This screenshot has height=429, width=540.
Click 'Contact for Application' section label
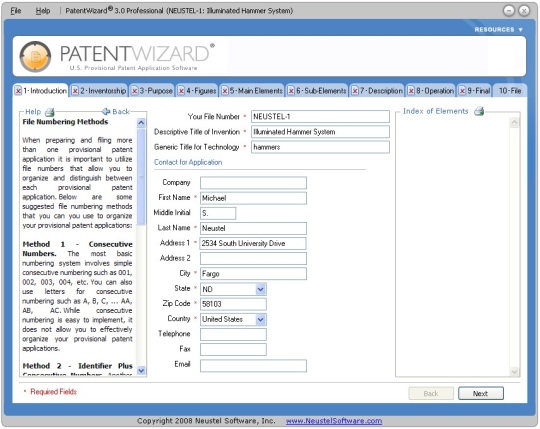188,162
